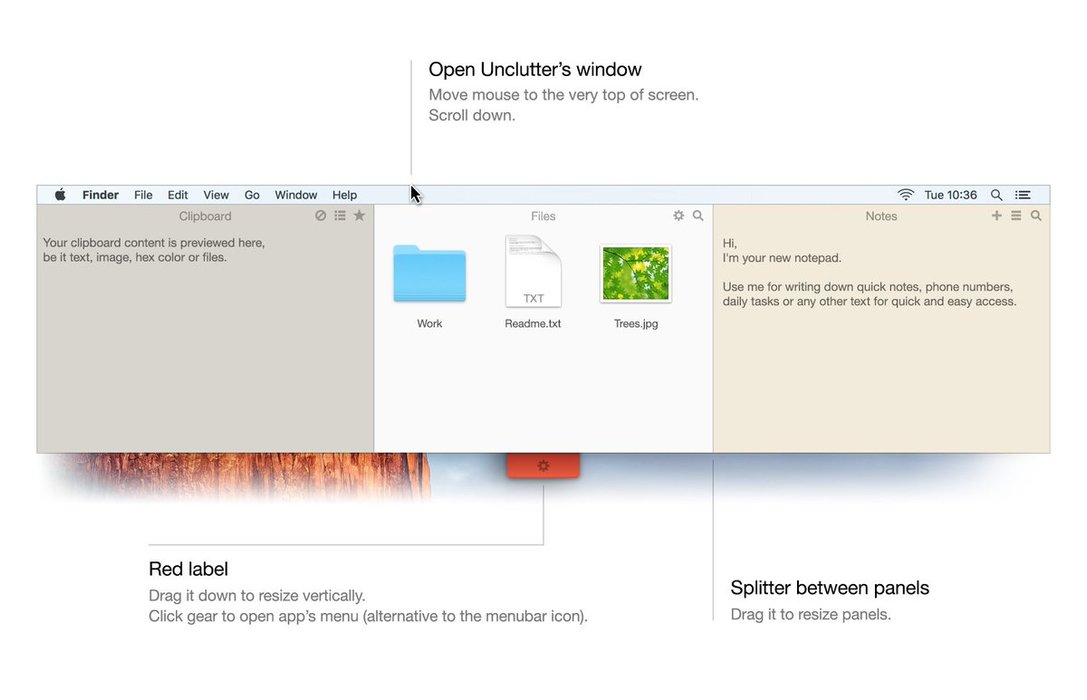Select the Readme.txt file
This screenshot has height=700, width=1087.
(533, 272)
